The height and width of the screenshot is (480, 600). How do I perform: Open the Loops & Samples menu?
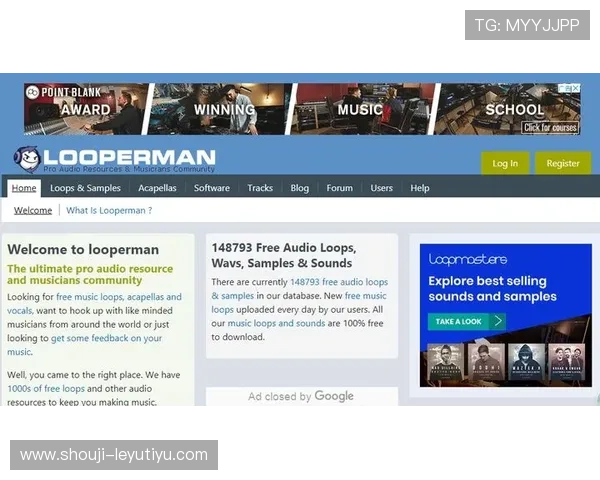coord(85,188)
